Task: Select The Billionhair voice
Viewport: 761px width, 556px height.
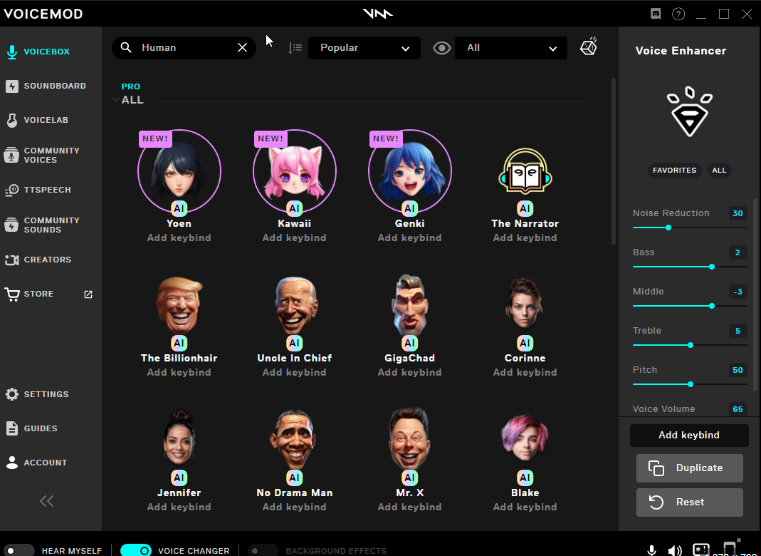Action: [x=179, y=307]
